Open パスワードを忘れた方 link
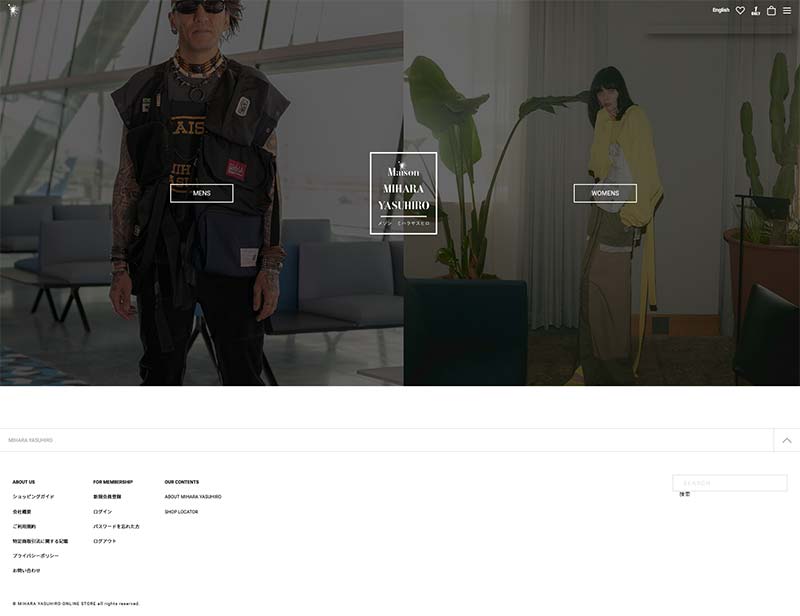The height and width of the screenshot is (616, 800). [116, 526]
